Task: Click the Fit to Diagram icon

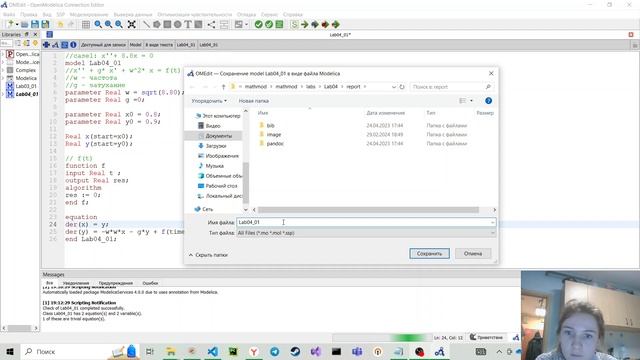Action: coord(131,24)
